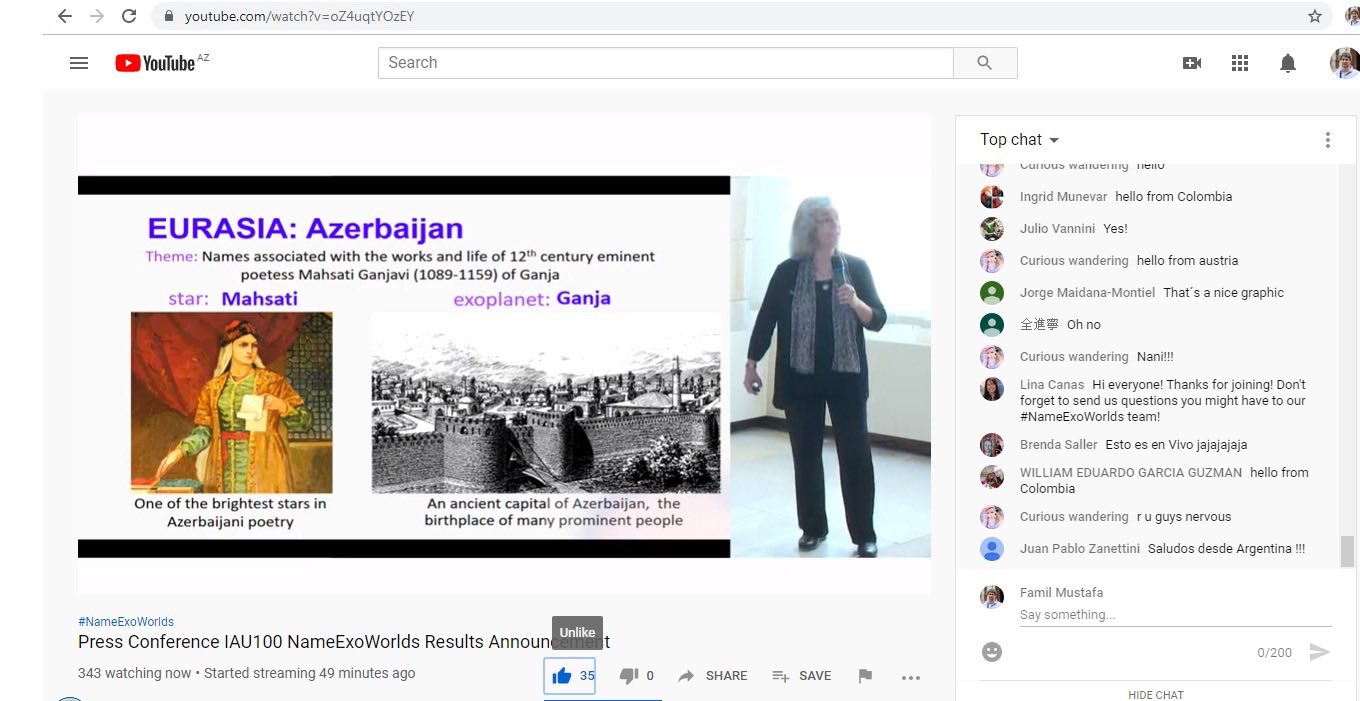
Task: Click the SHARE button
Action: tap(713, 676)
